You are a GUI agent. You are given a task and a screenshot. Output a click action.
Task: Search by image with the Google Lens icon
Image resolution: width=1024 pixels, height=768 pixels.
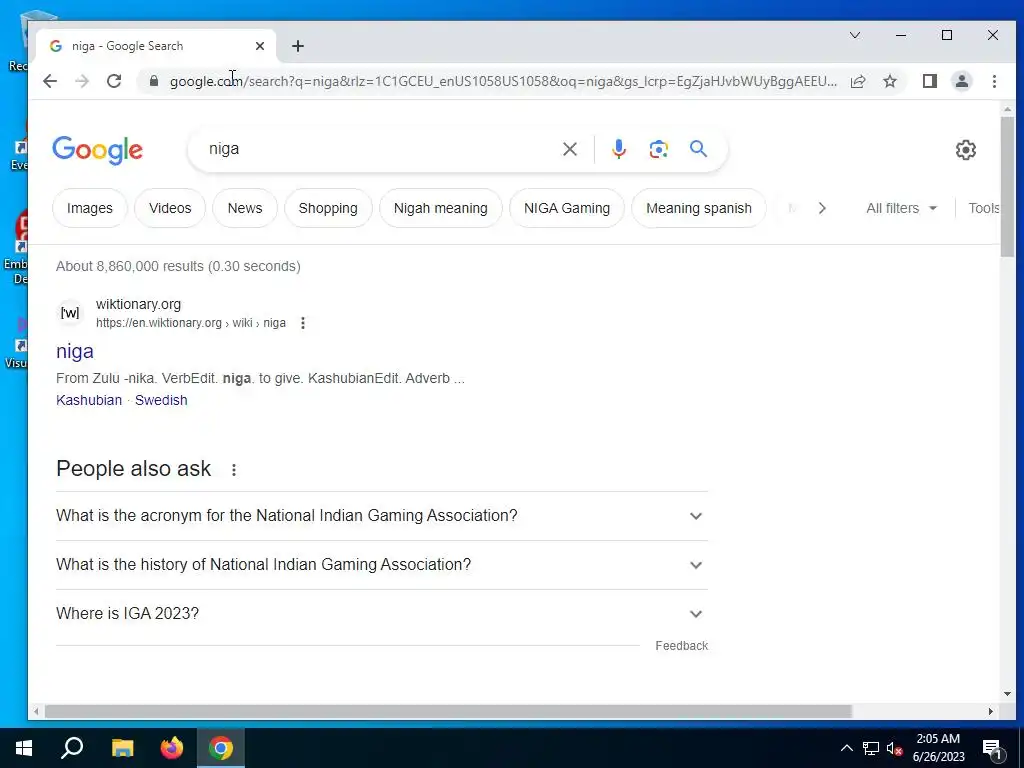658,149
